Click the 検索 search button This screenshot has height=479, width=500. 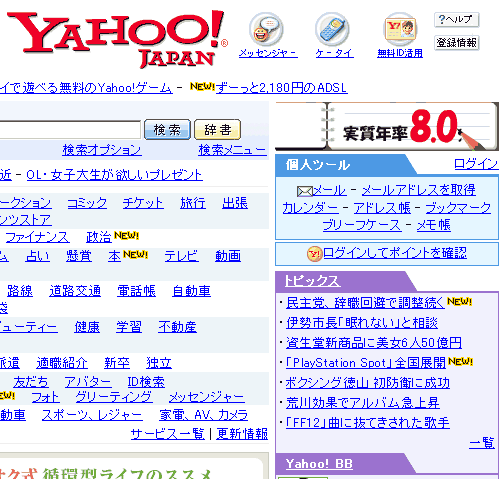click(x=167, y=129)
